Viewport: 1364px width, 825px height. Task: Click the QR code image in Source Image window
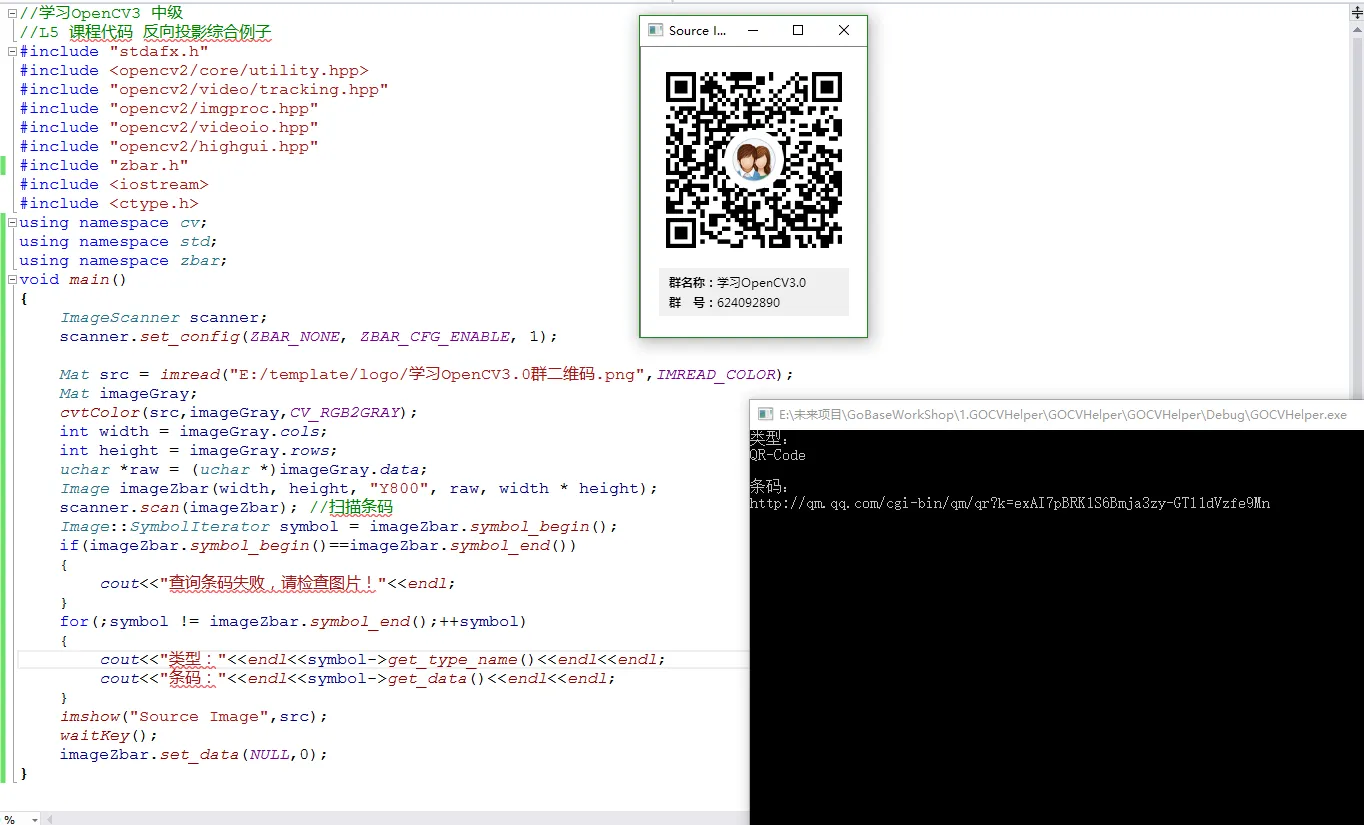tap(753, 159)
